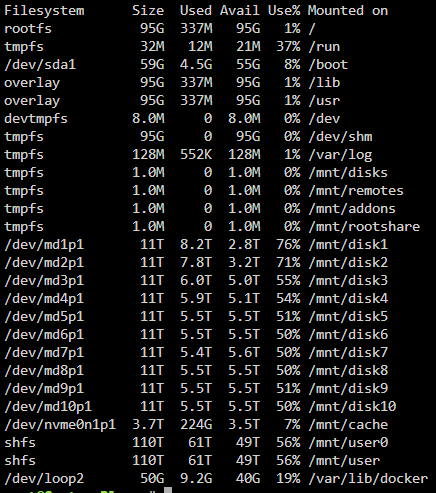Click the terminal cursor at the prompt
Viewport: 436px width, 493px height.
[168, 490]
